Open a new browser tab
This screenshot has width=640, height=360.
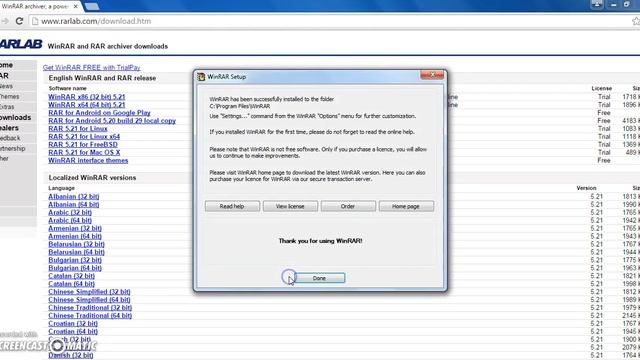click(91, 7)
